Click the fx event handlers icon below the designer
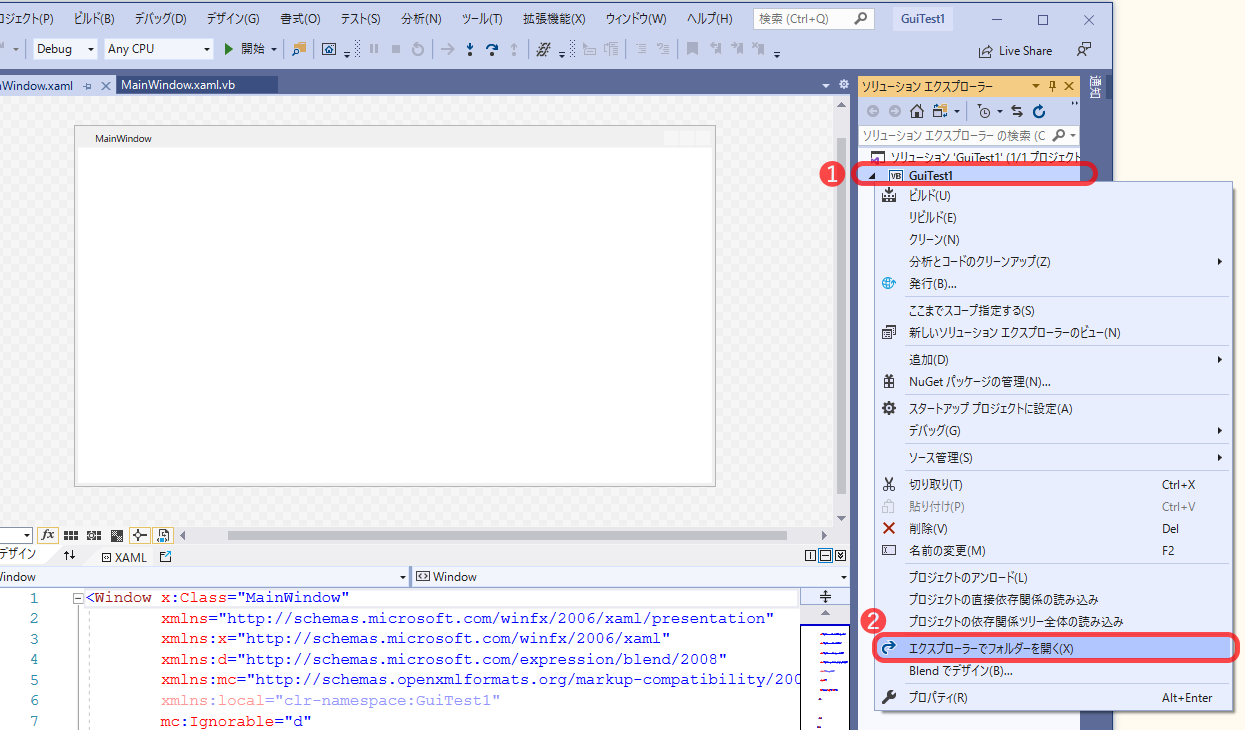The image size is (1245, 731). click(x=48, y=535)
